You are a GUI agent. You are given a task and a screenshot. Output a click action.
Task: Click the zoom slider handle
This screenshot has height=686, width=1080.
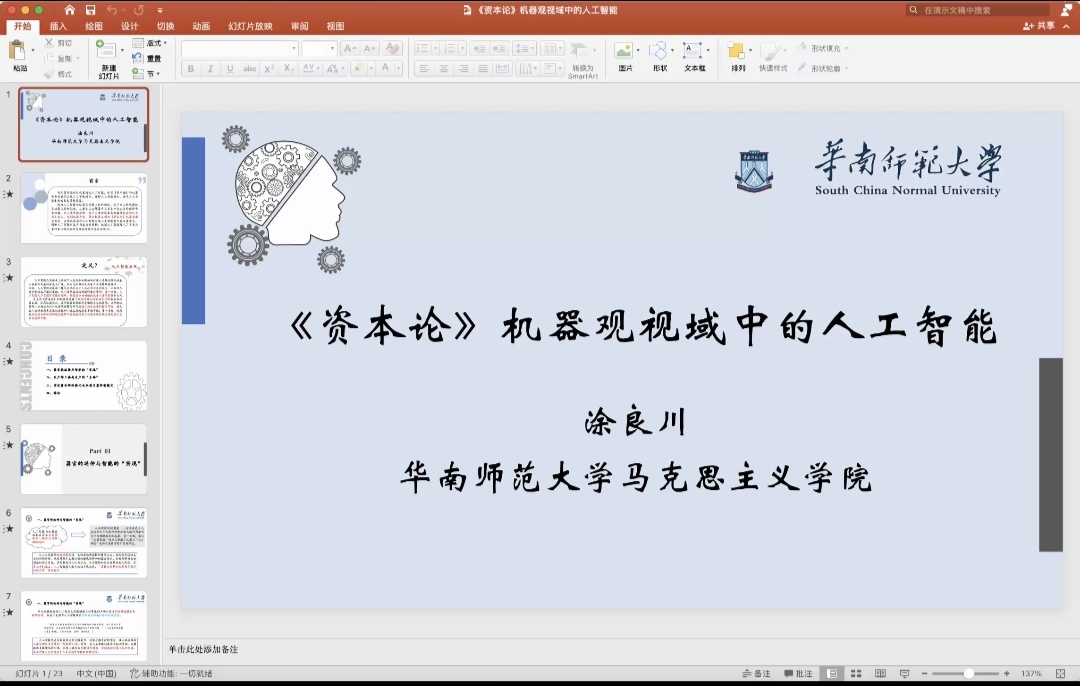click(x=968, y=674)
